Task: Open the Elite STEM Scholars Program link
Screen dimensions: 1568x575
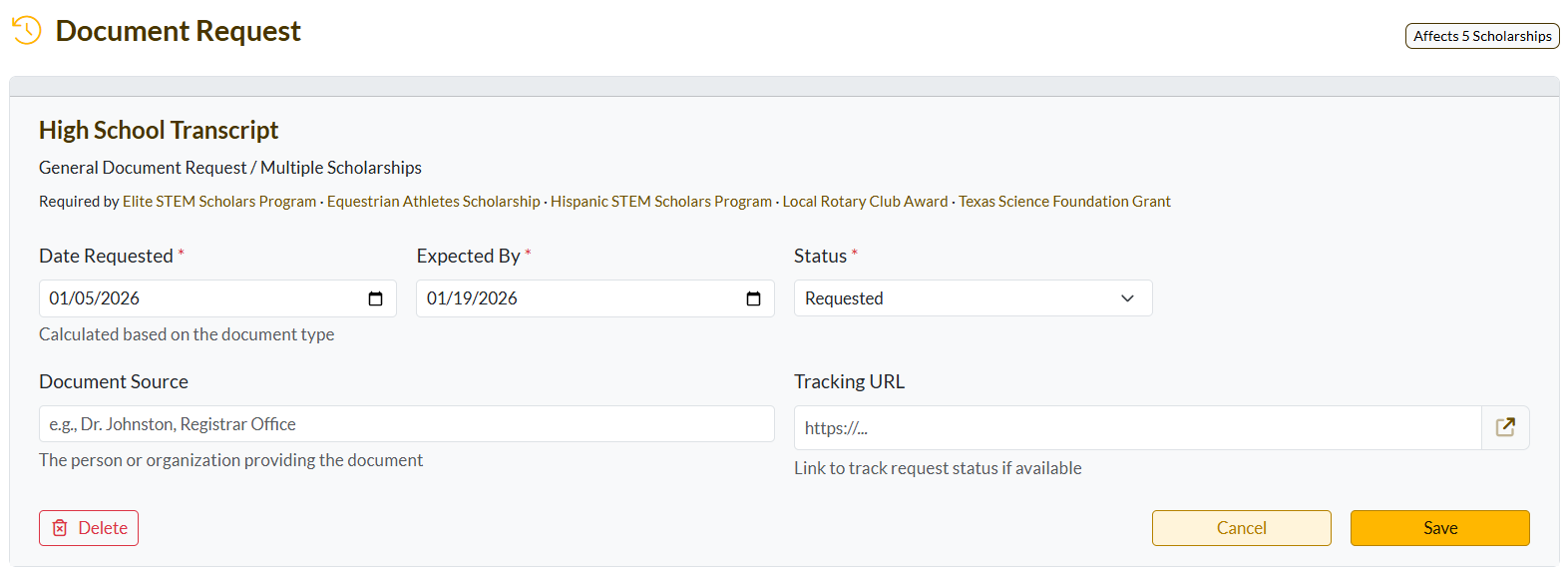Action: click(219, 202)
